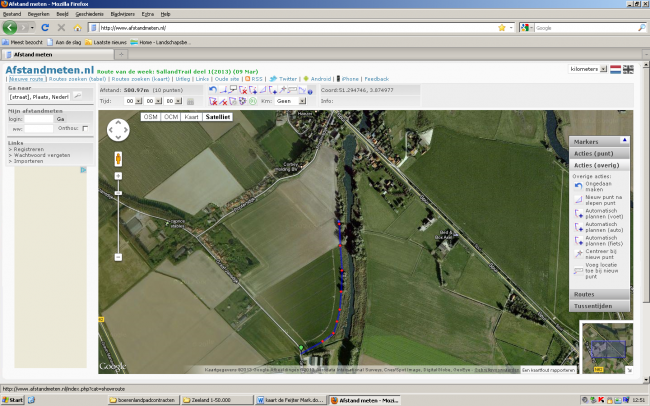The width and height of the screenshot is (650, 406).
Task: Open the Google search engine dropdown
Action: click(527, 28)
